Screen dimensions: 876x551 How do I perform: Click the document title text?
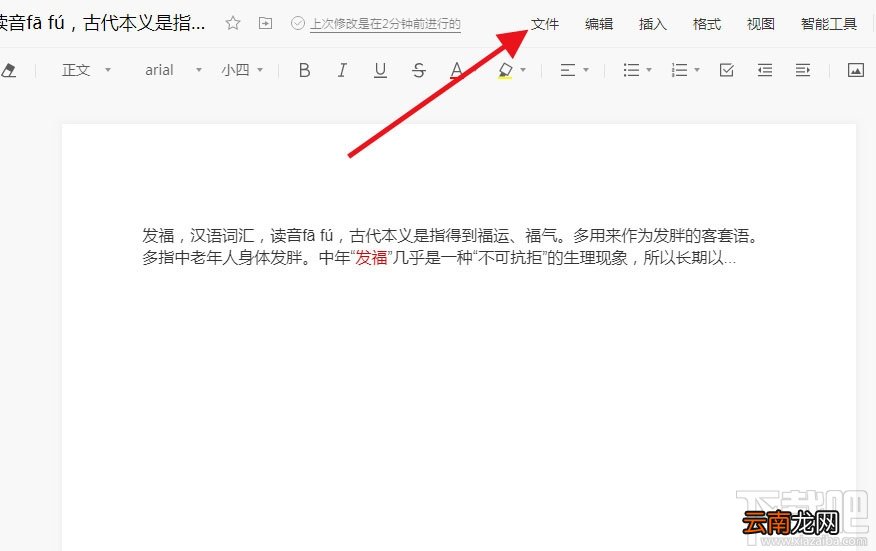pos(103,23)
